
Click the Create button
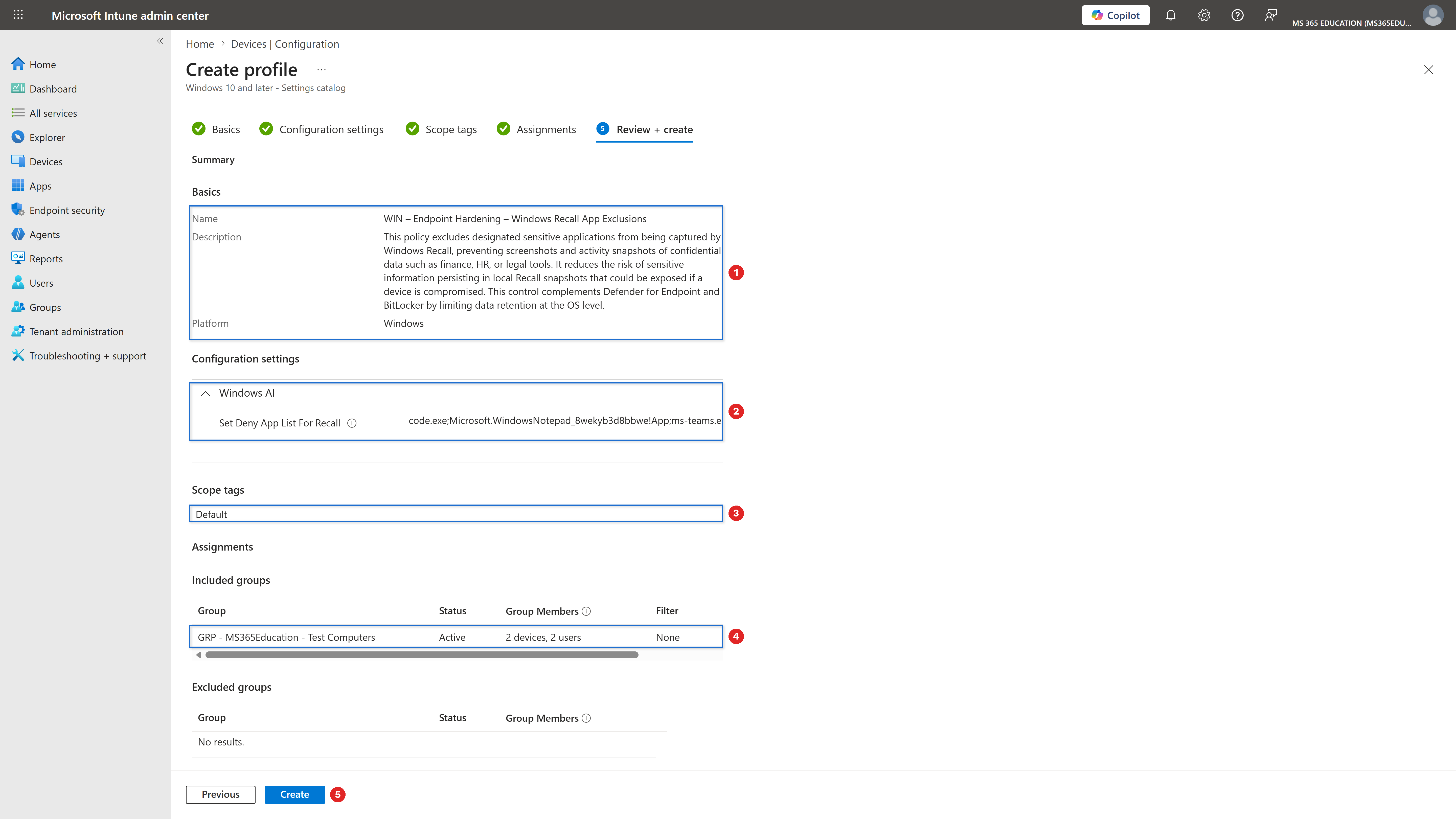294,794
